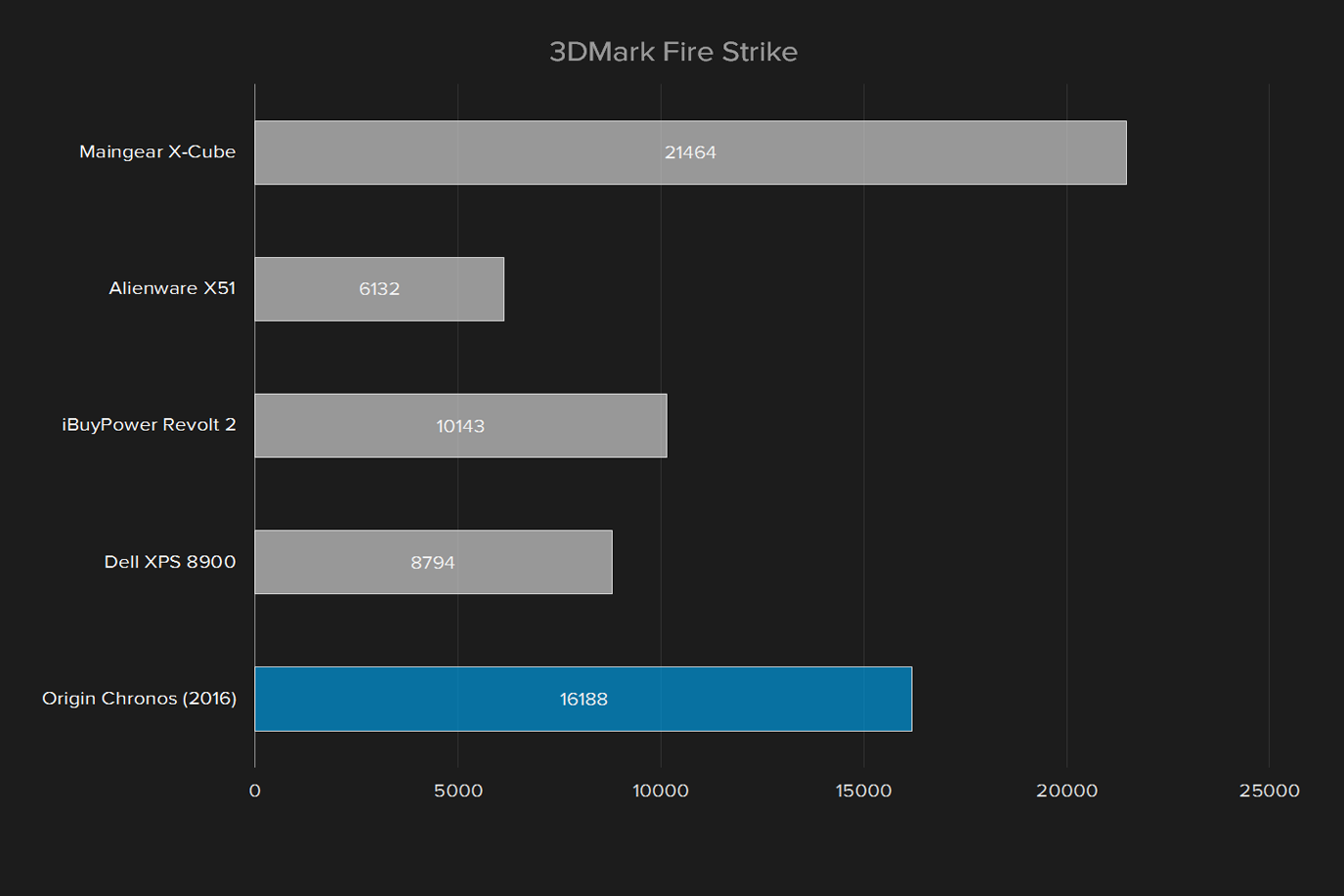Click the axis value 15000

coord(864,790)
